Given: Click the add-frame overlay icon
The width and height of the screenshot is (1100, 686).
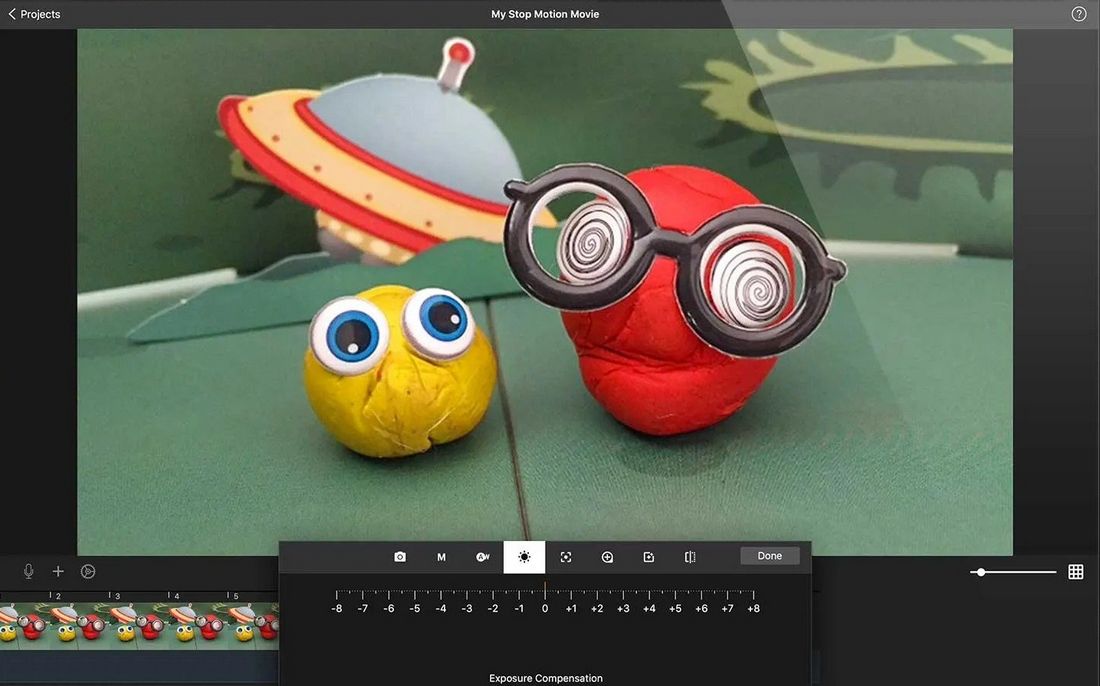Looking at the screenshot, I should point(649,557).
